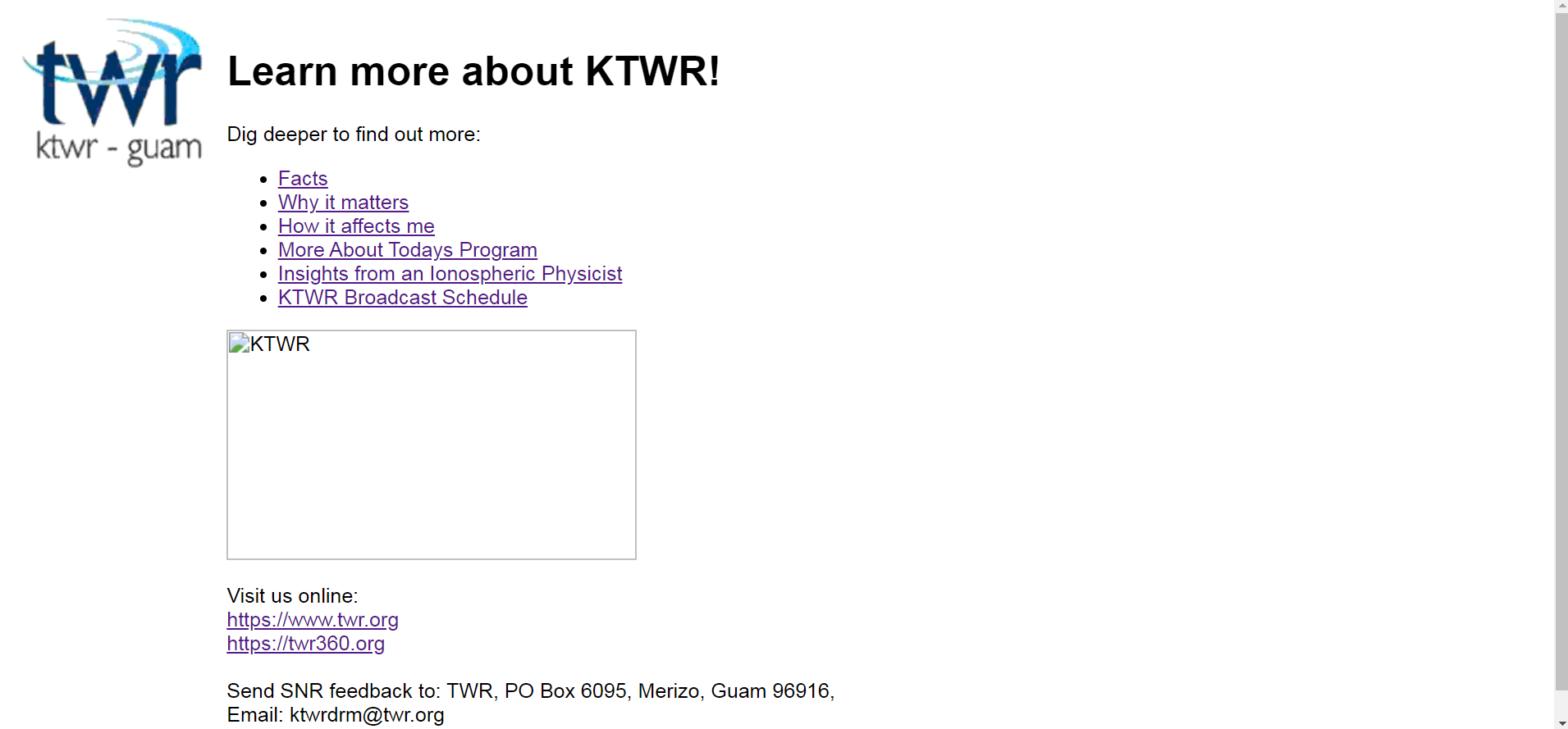Click the ktwrdrm@twr.org email text
Viewport: 1568px width, 729px height.
tap(367, 715)
